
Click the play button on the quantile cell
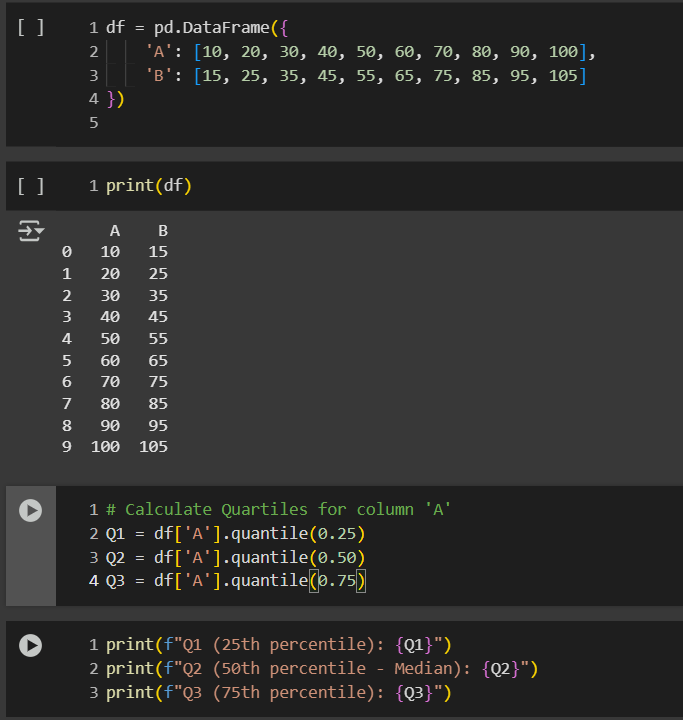click(31, 510)
